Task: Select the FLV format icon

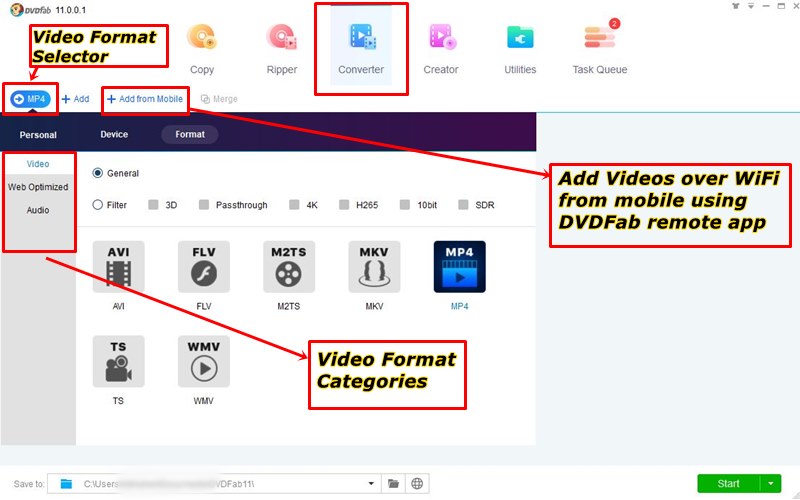Action: tap(204, 267)
